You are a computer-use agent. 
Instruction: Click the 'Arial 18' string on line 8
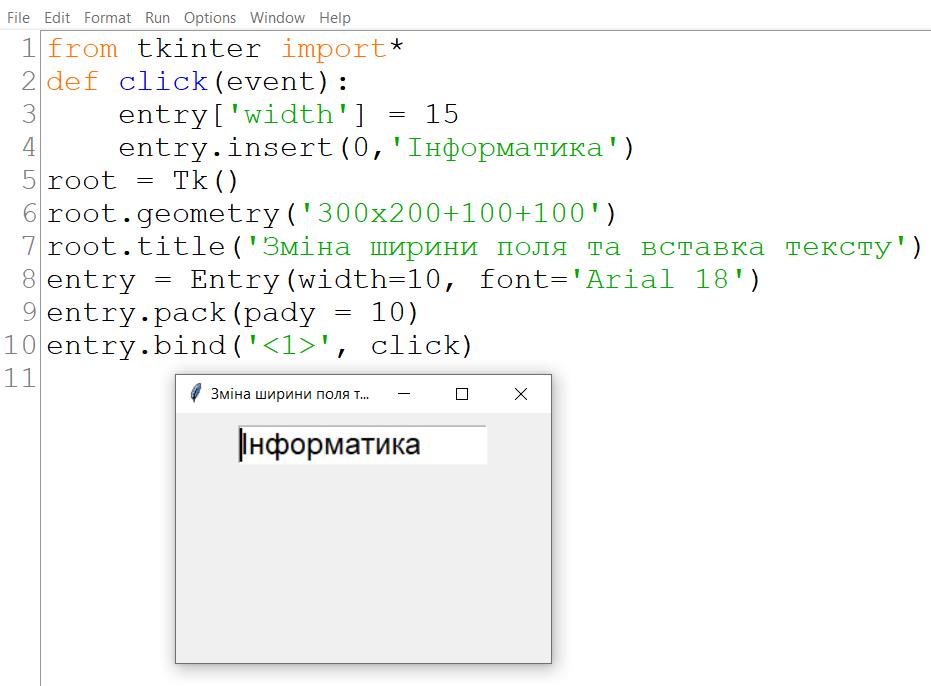pyautogui.click(x=657, y=279)
